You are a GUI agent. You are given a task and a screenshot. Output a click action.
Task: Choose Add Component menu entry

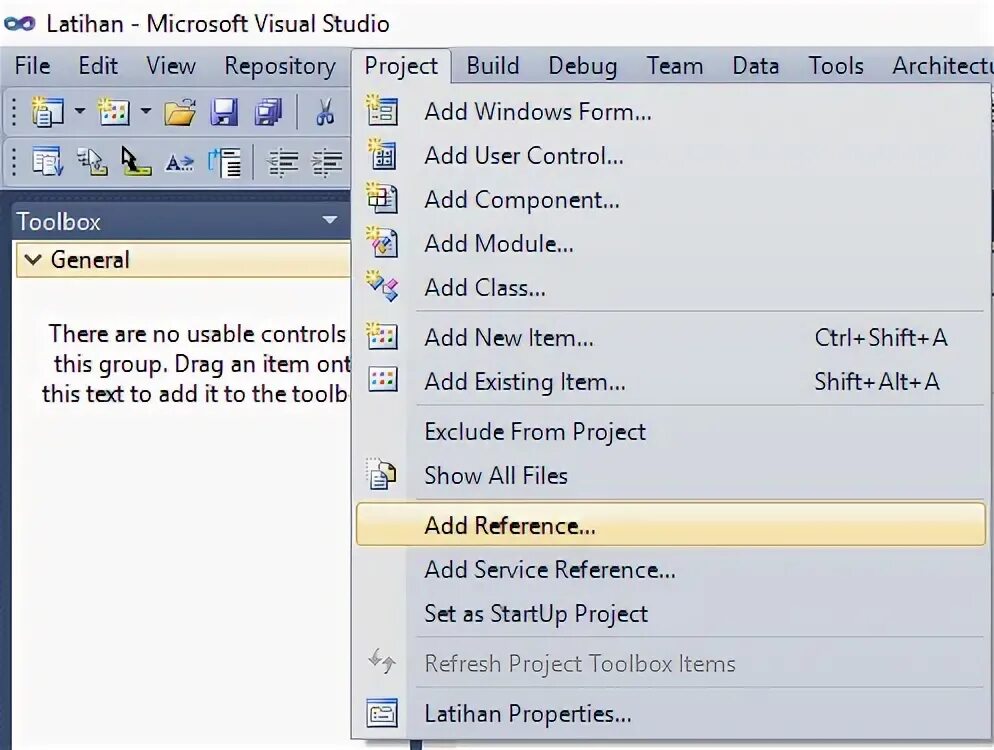point(671,200)
